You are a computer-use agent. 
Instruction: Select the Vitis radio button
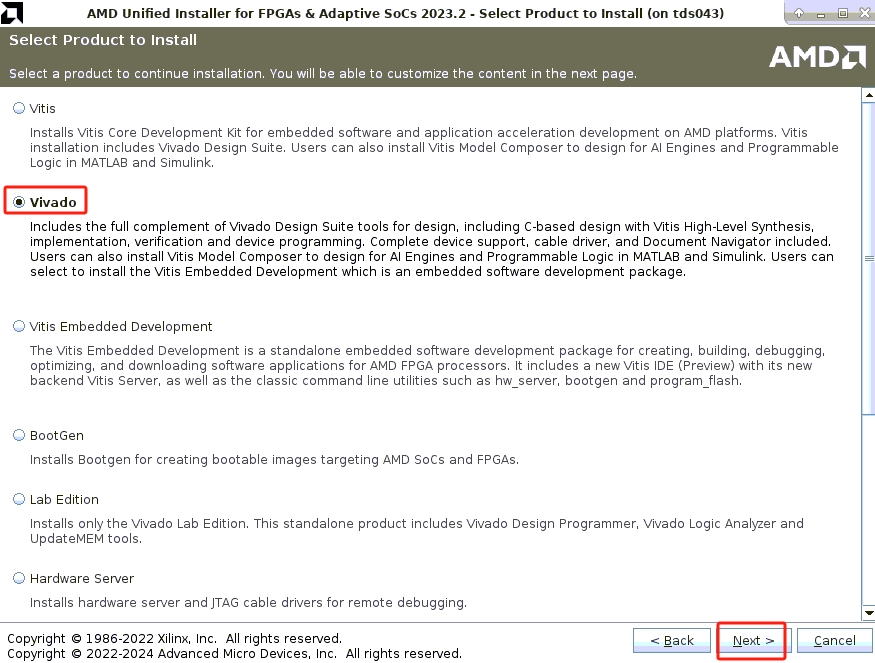click(x=19, y=108)
